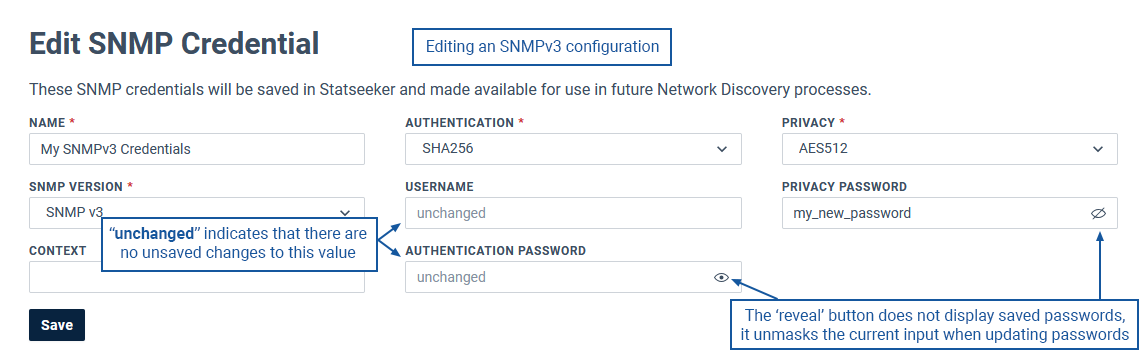The image size is (1147, 361).
Task: Focus the Context input box
Action: point(197,277)
